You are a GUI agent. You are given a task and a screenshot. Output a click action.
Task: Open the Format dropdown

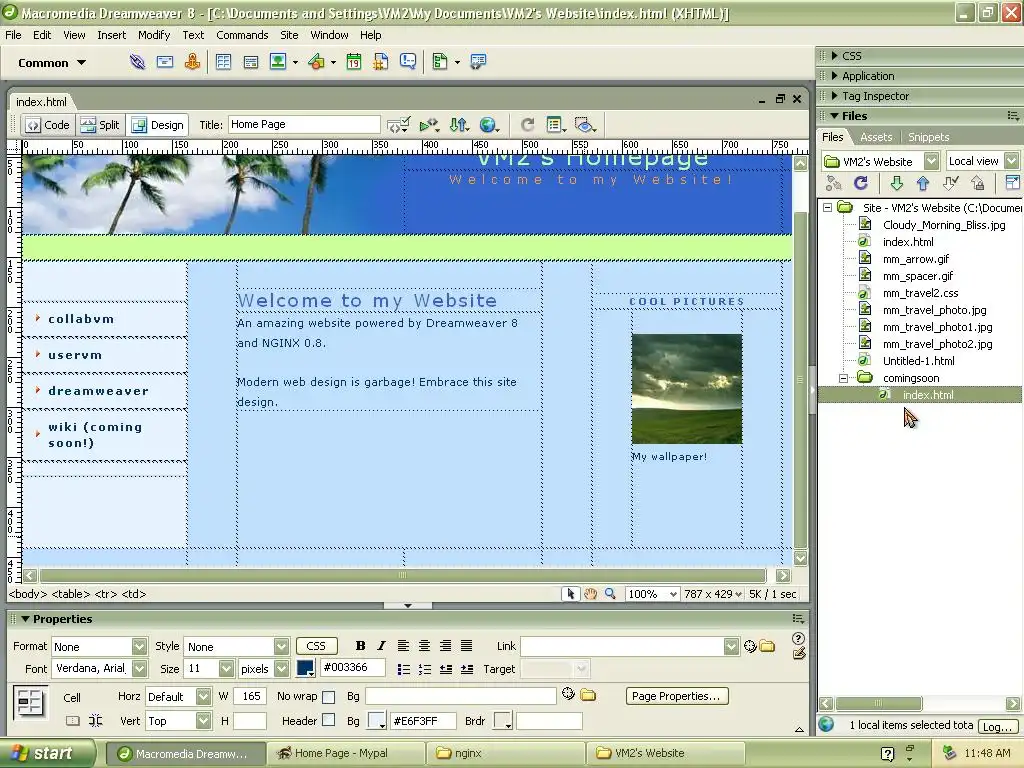click(x=139, y=647)
